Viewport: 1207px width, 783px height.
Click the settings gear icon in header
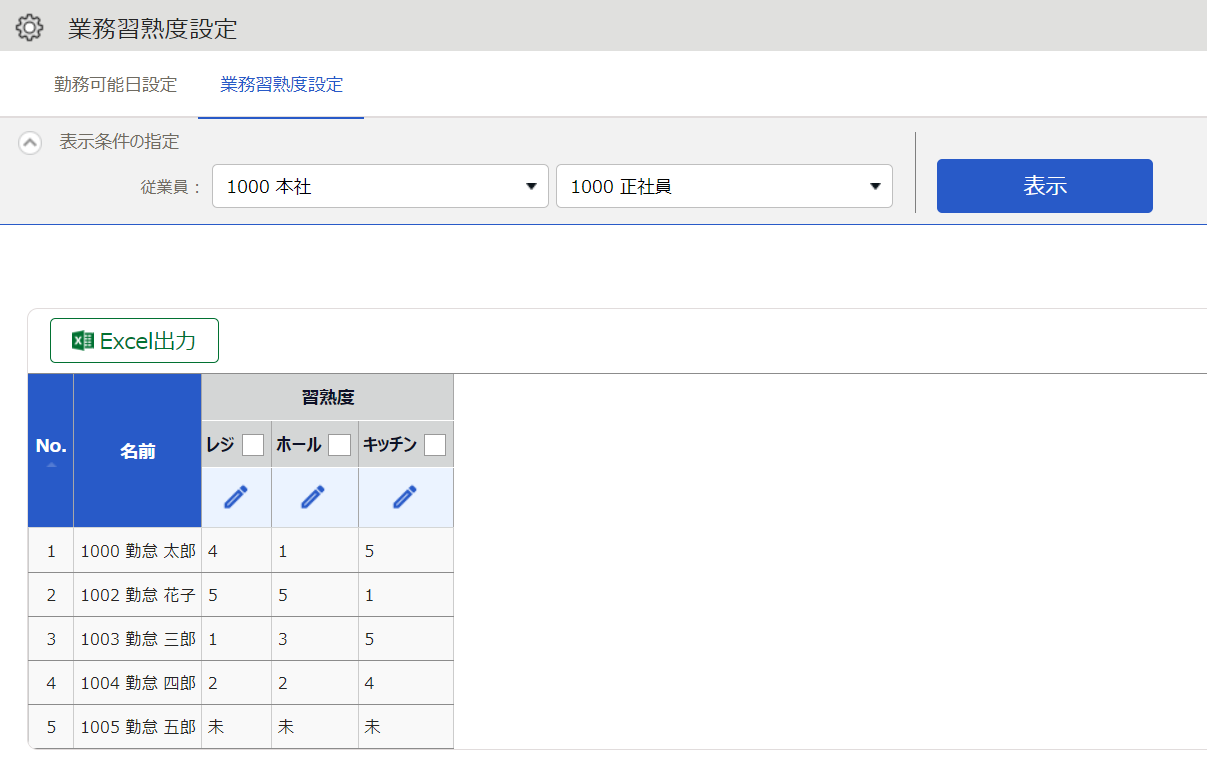click(x=30, y=27)
